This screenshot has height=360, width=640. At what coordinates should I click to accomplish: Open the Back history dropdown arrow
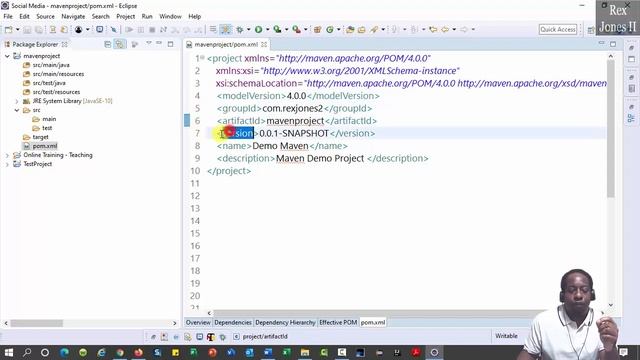pyautogui.click(x=454, y=29)
